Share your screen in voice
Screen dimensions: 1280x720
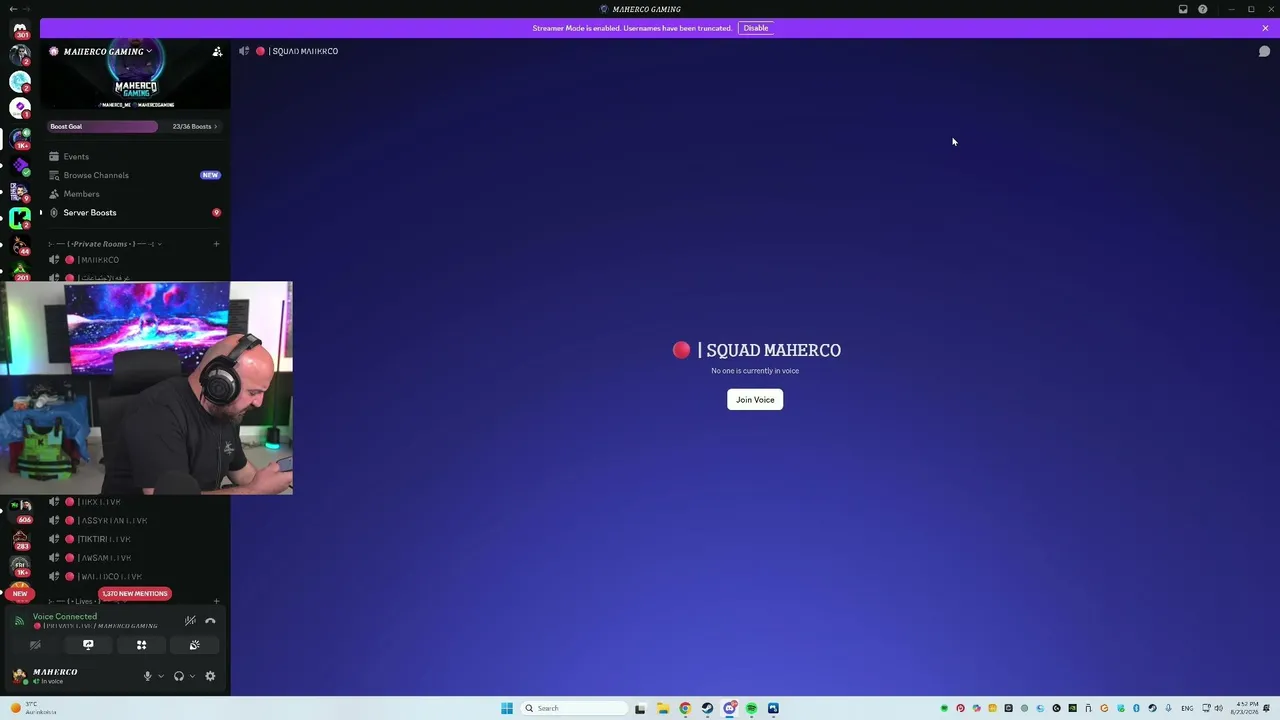click(88, 645)
